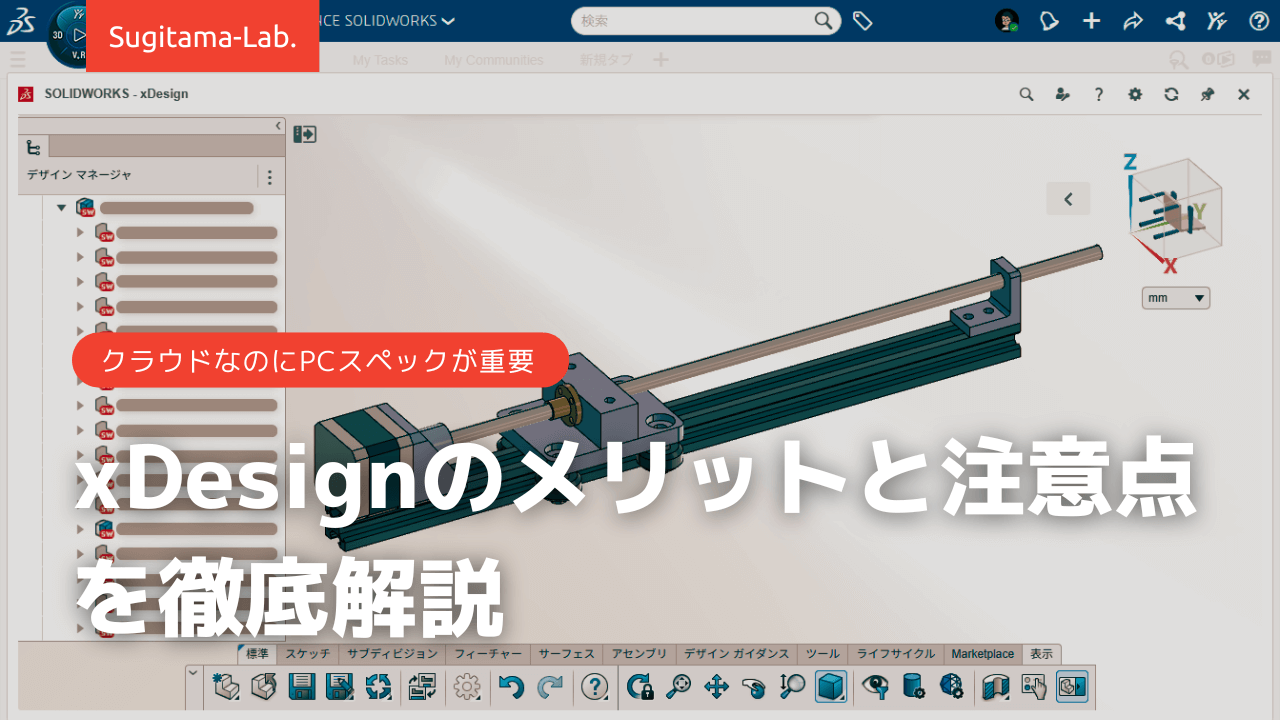Click the Save floppy disk icon

click(302, 686)
